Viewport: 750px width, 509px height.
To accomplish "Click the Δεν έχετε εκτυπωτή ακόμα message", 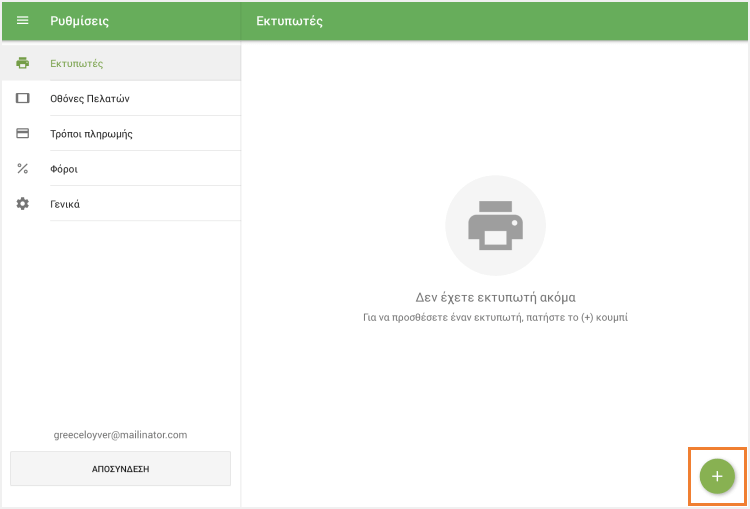I will 496,298.
